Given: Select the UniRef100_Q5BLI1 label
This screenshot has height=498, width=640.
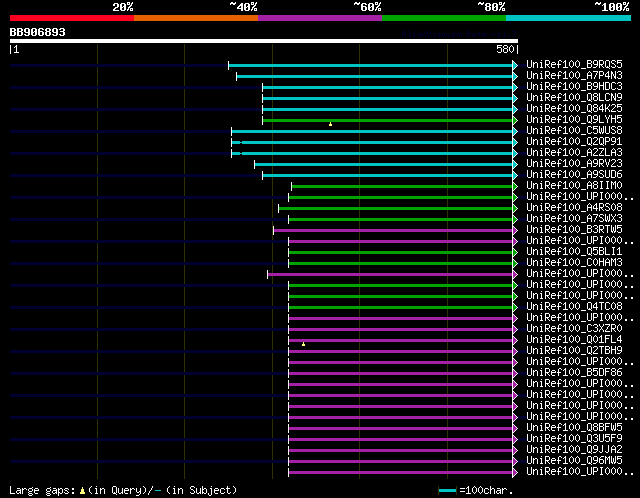Looking at the screenshot, I should click(x=574, y=252).
